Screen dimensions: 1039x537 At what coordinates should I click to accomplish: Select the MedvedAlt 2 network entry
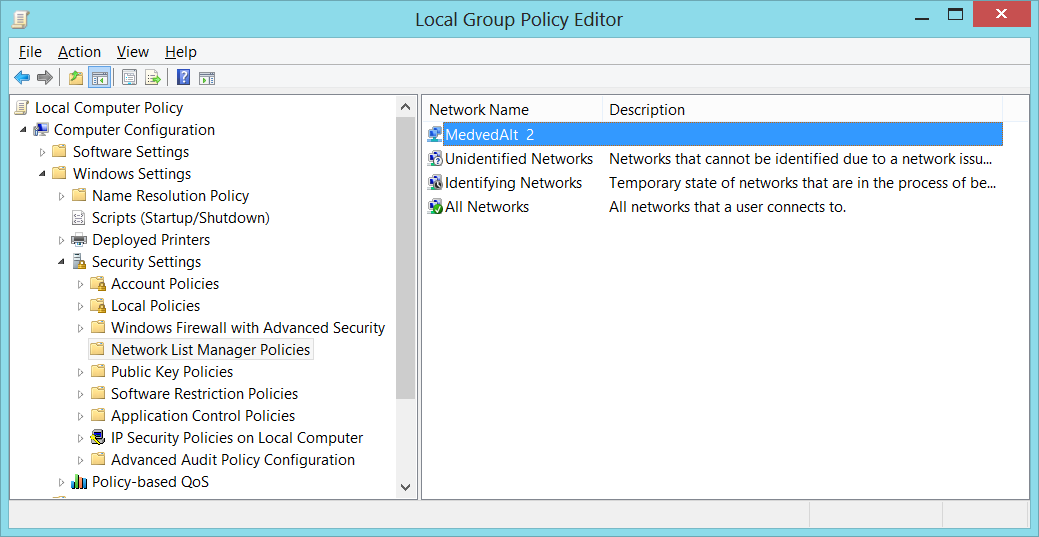click(x=490, y=135)
